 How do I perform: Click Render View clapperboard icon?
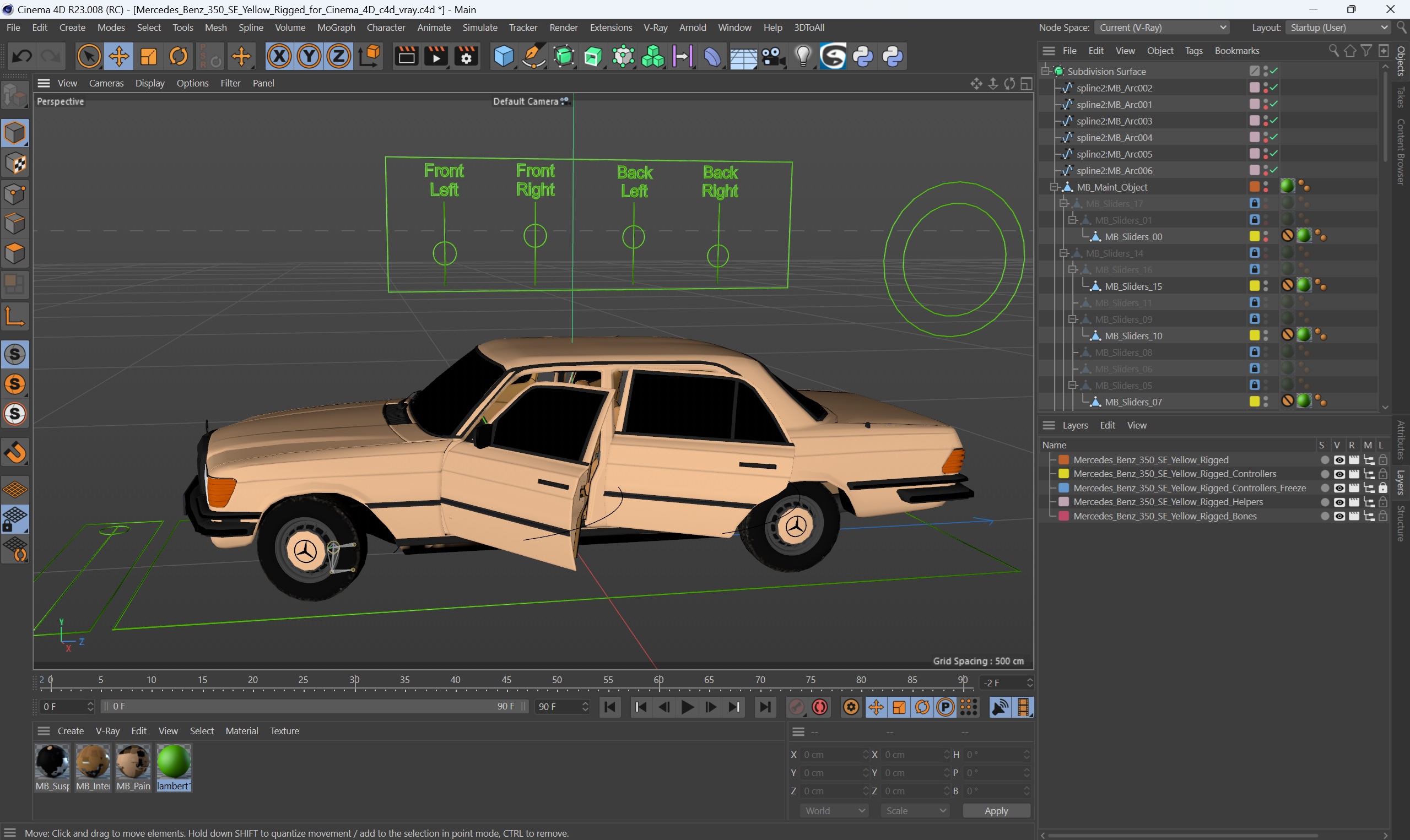pyautogui.click(x=407, y=56)
